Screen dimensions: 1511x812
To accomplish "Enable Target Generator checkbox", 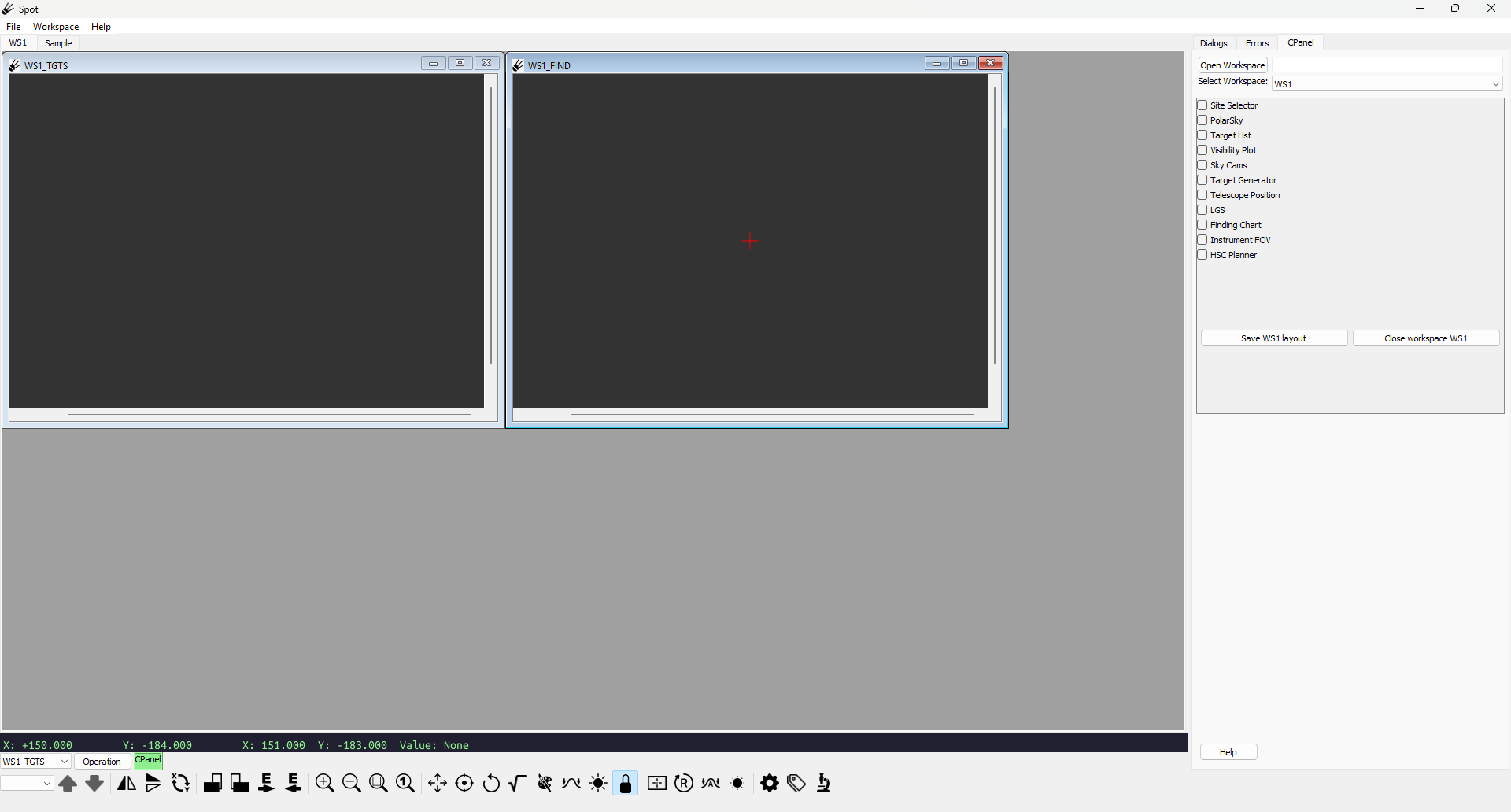I will (x=1203, y=180).
